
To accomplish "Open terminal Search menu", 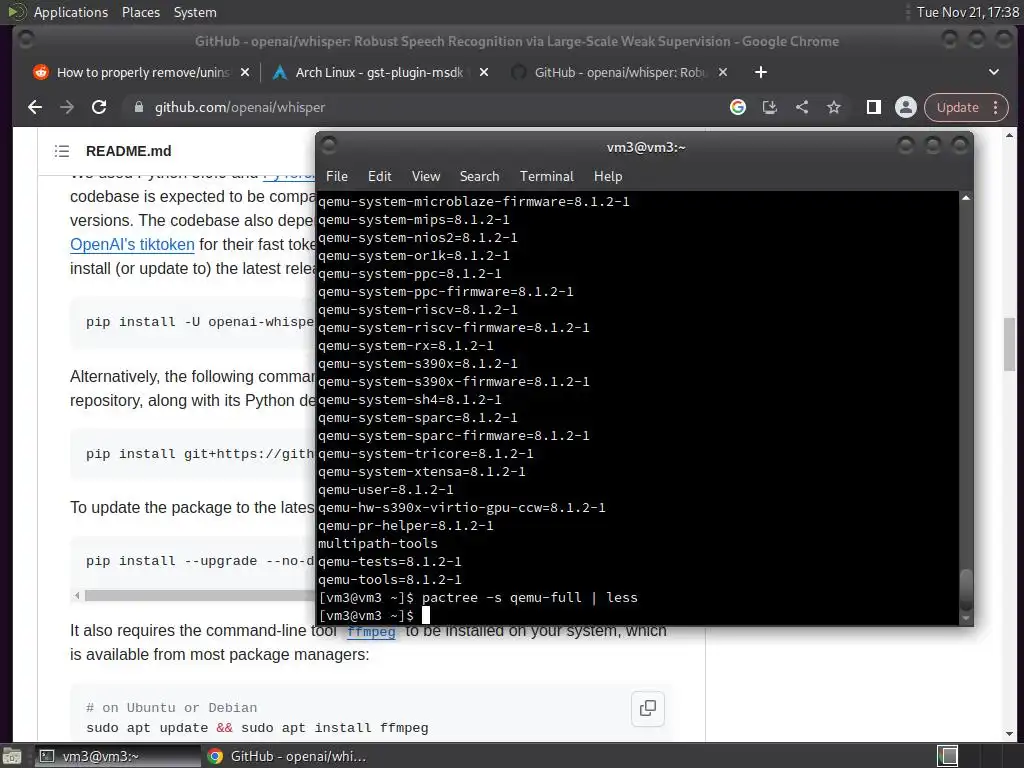I will point(479,176).
